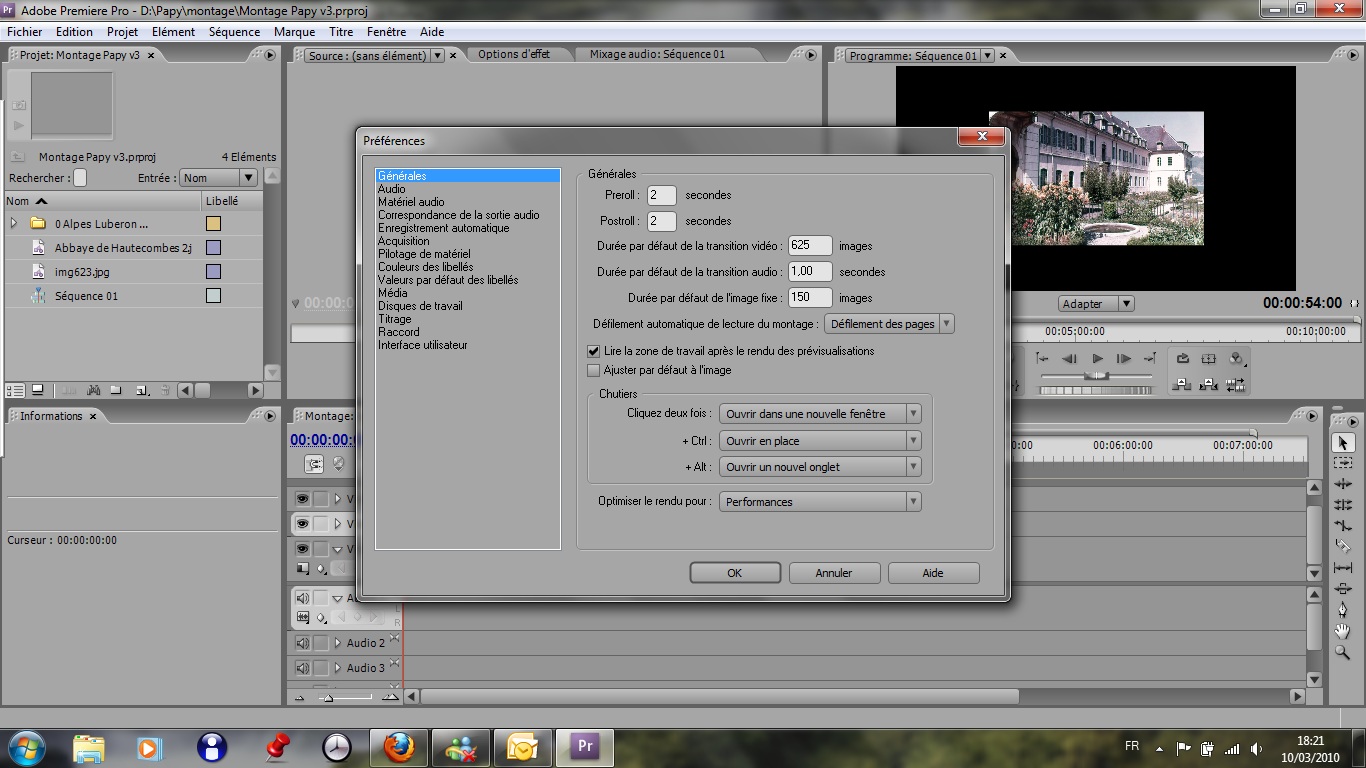
Task: Switch to 'Options d'effet' tab
Action: (513, 54)
